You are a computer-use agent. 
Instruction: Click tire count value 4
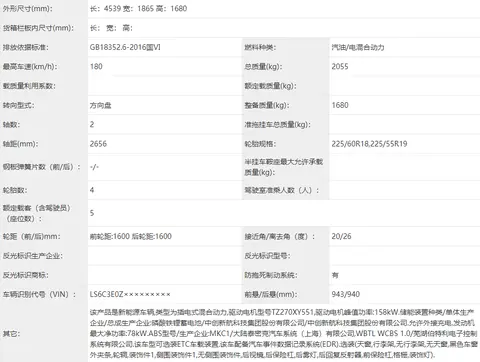coord(92,190)
